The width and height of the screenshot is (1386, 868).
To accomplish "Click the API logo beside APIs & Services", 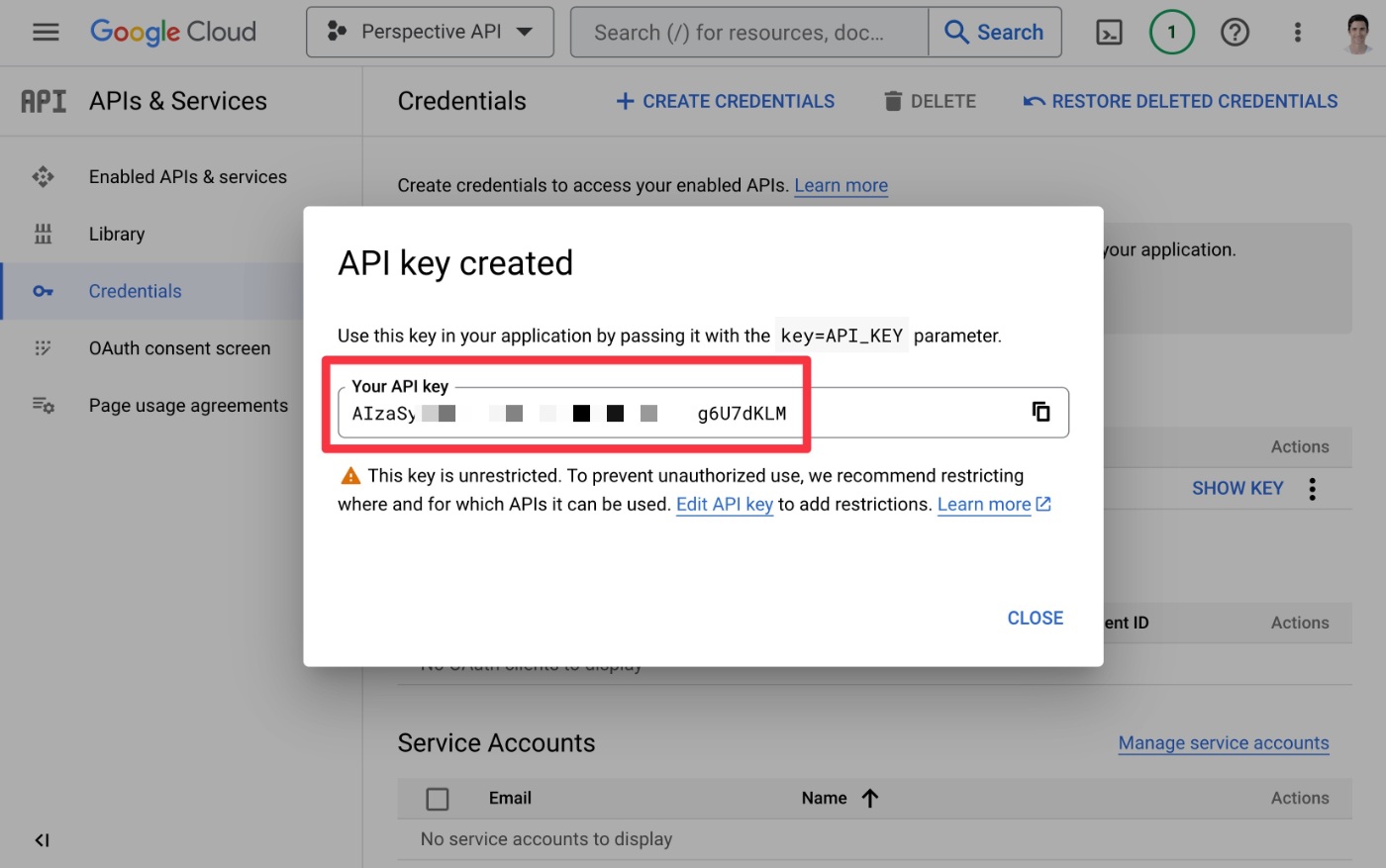I will point(44,101).
